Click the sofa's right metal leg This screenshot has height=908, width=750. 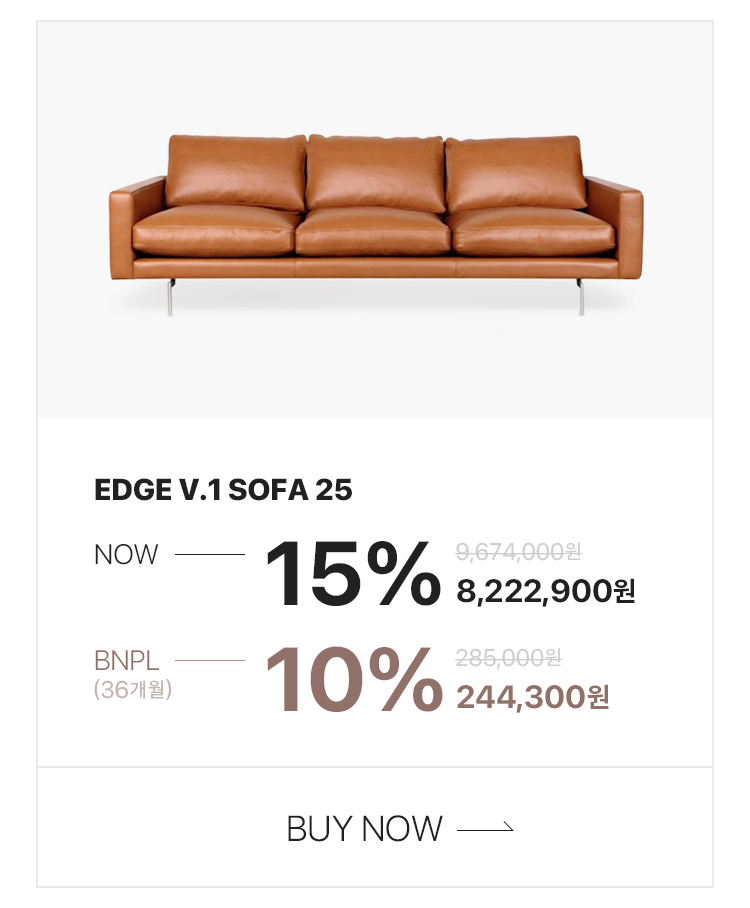tap(580, 298)
